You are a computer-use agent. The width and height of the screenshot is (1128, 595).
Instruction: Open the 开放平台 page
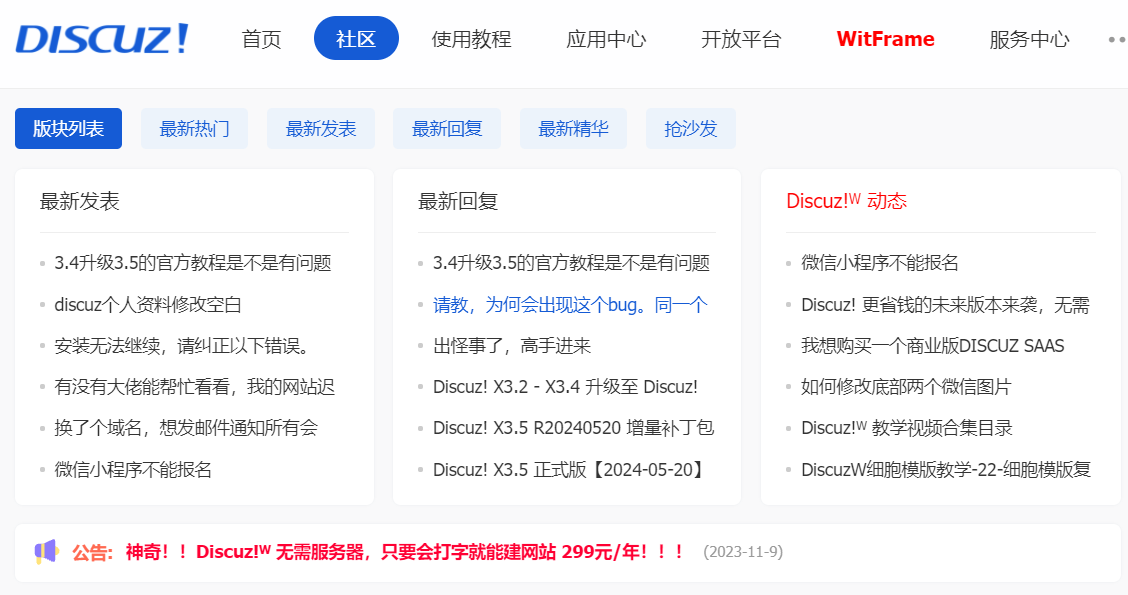point(741,38)
